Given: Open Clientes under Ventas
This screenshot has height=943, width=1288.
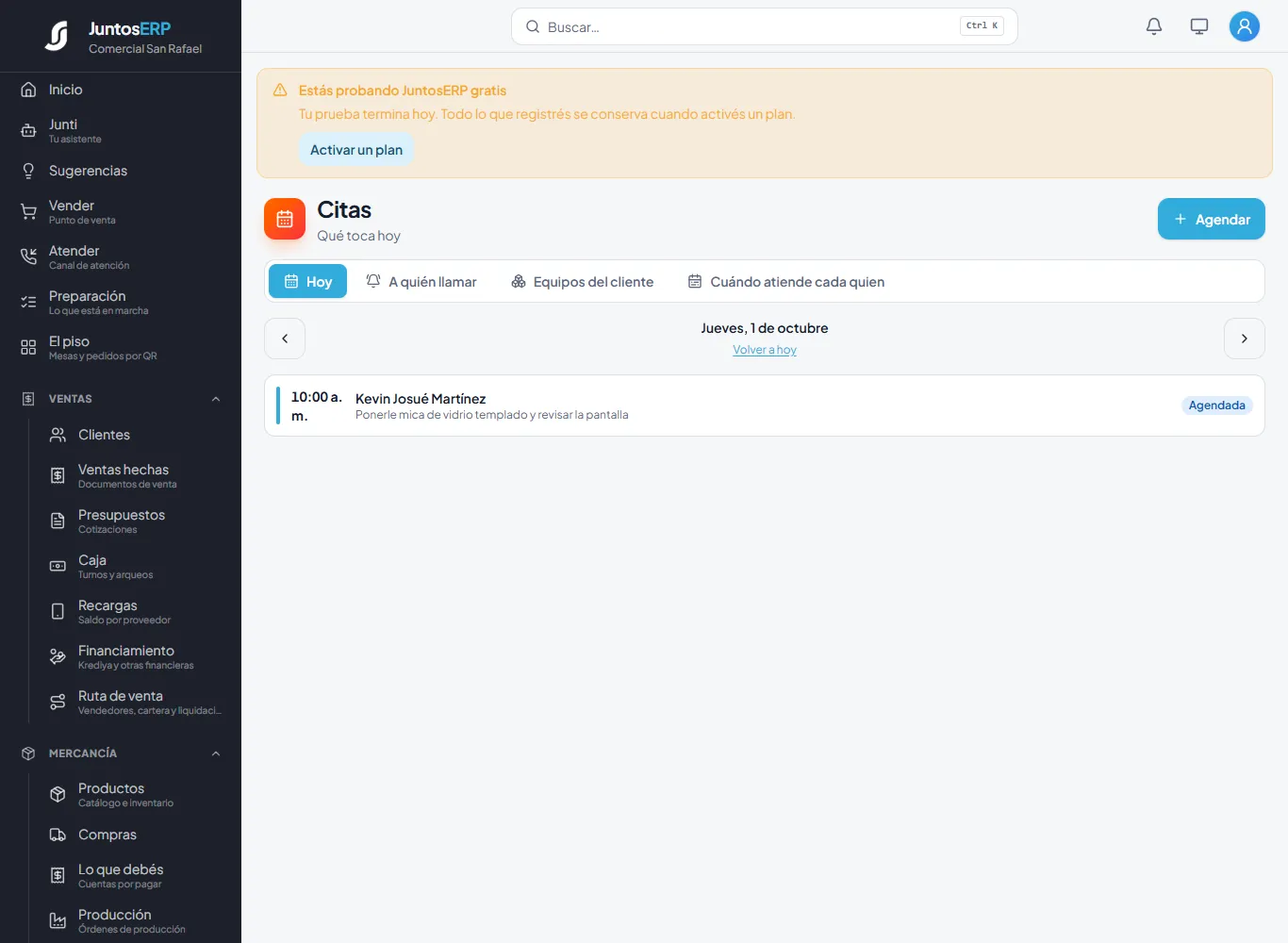Looking at the screenshot, I should pyautogui.click(x=135, y=435).
